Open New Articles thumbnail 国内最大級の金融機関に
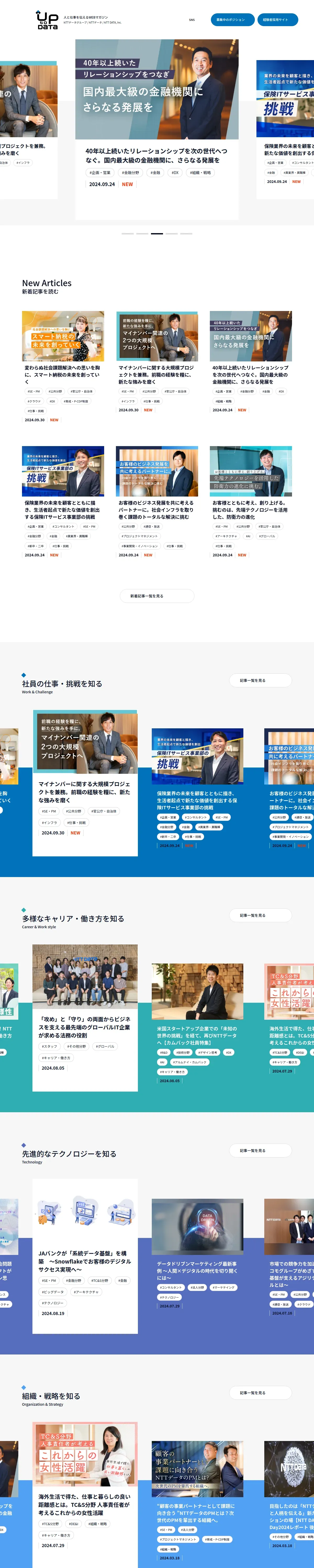 pos(251,336)
